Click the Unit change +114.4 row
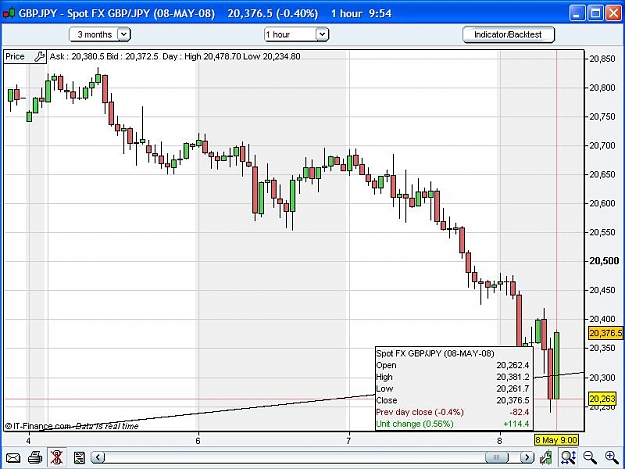 pyautogui.click(x=453, y=424)
